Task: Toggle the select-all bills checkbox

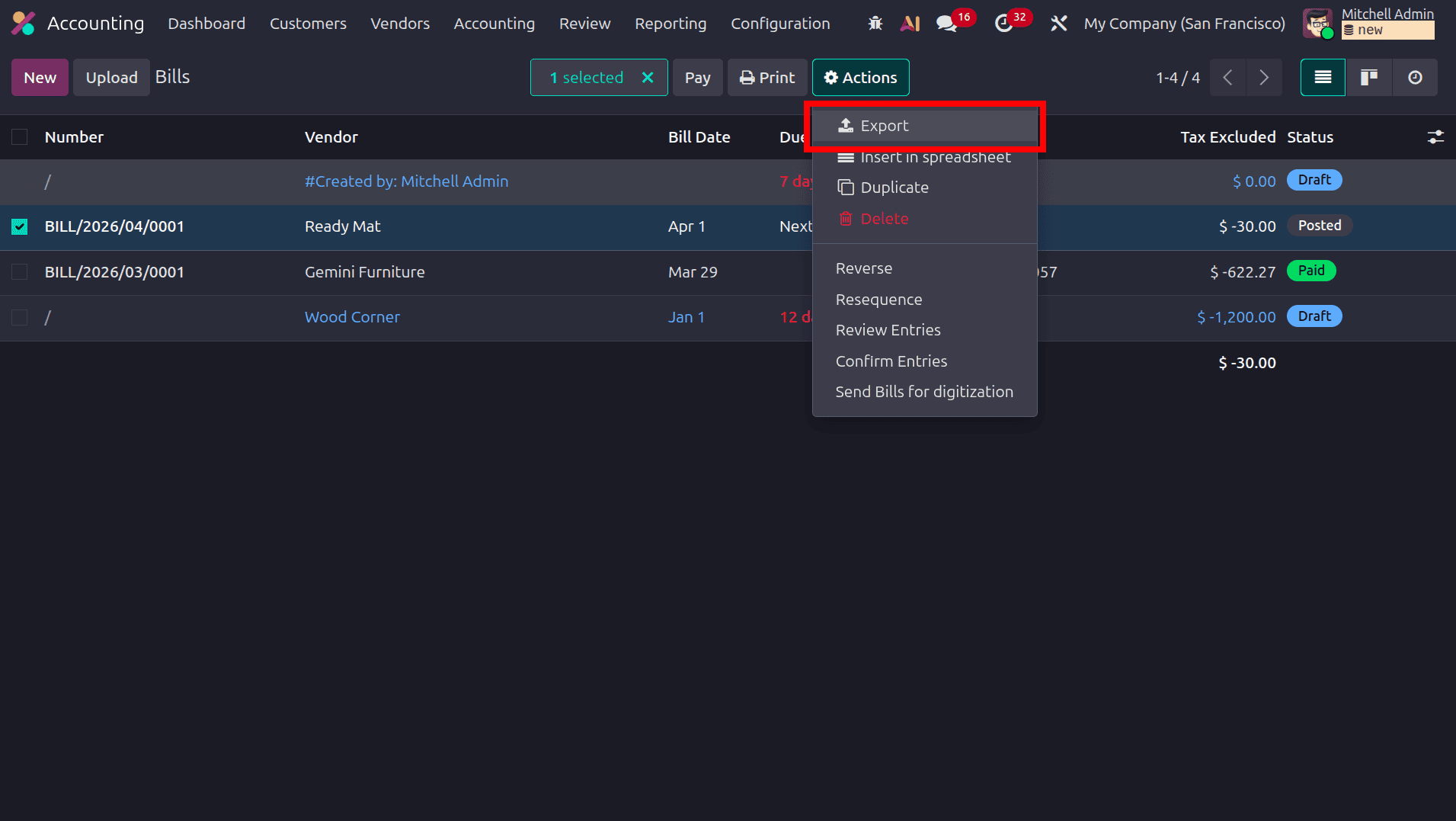Action: [20, 137]
